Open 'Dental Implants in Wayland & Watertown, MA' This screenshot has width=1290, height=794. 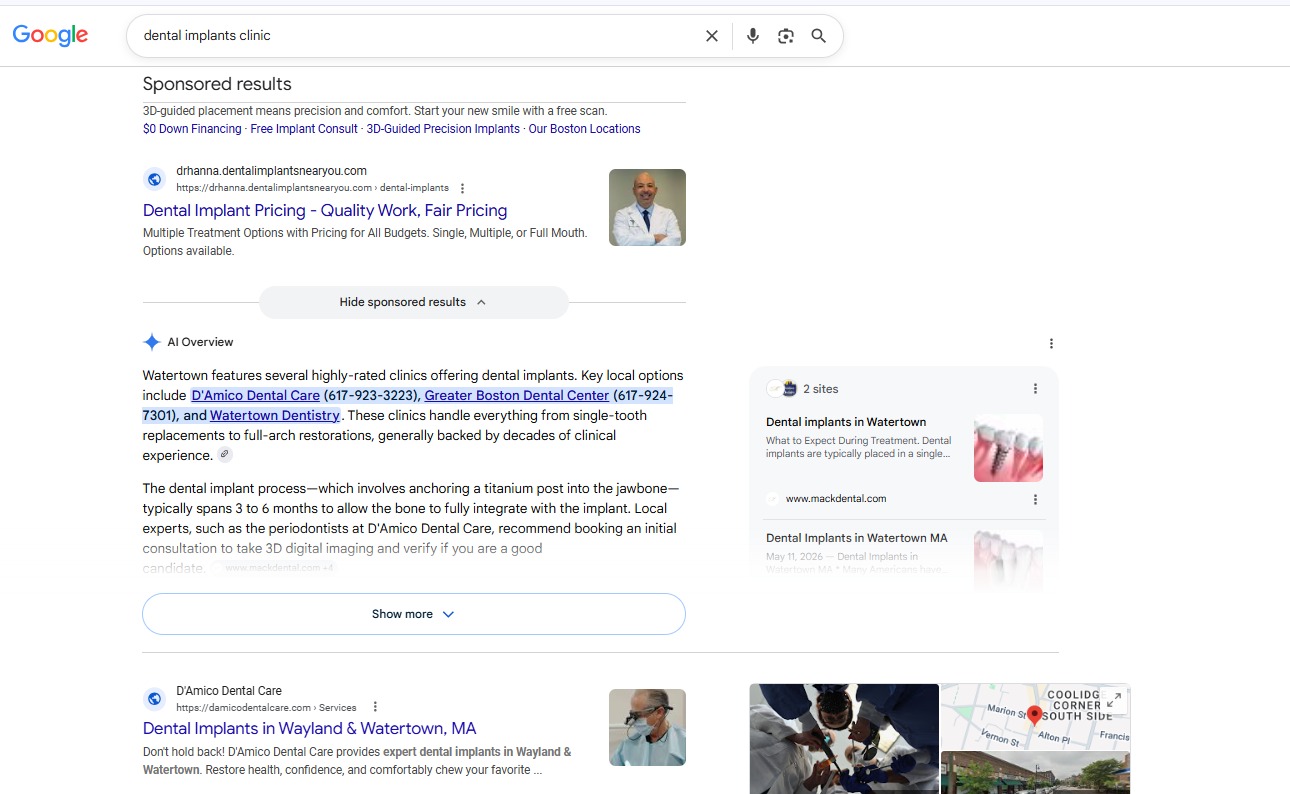click(x=310, y=728)
